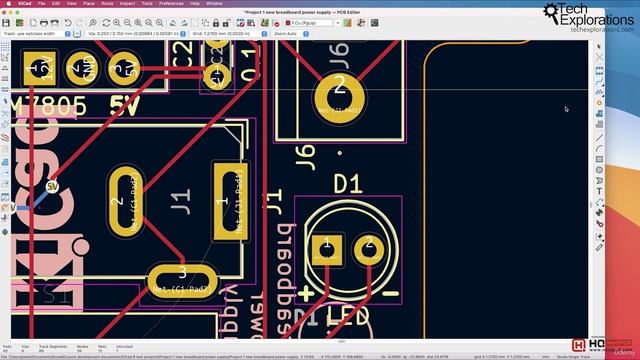Lock the selected items
Screen dimensions: 640x360
(216, 23)
